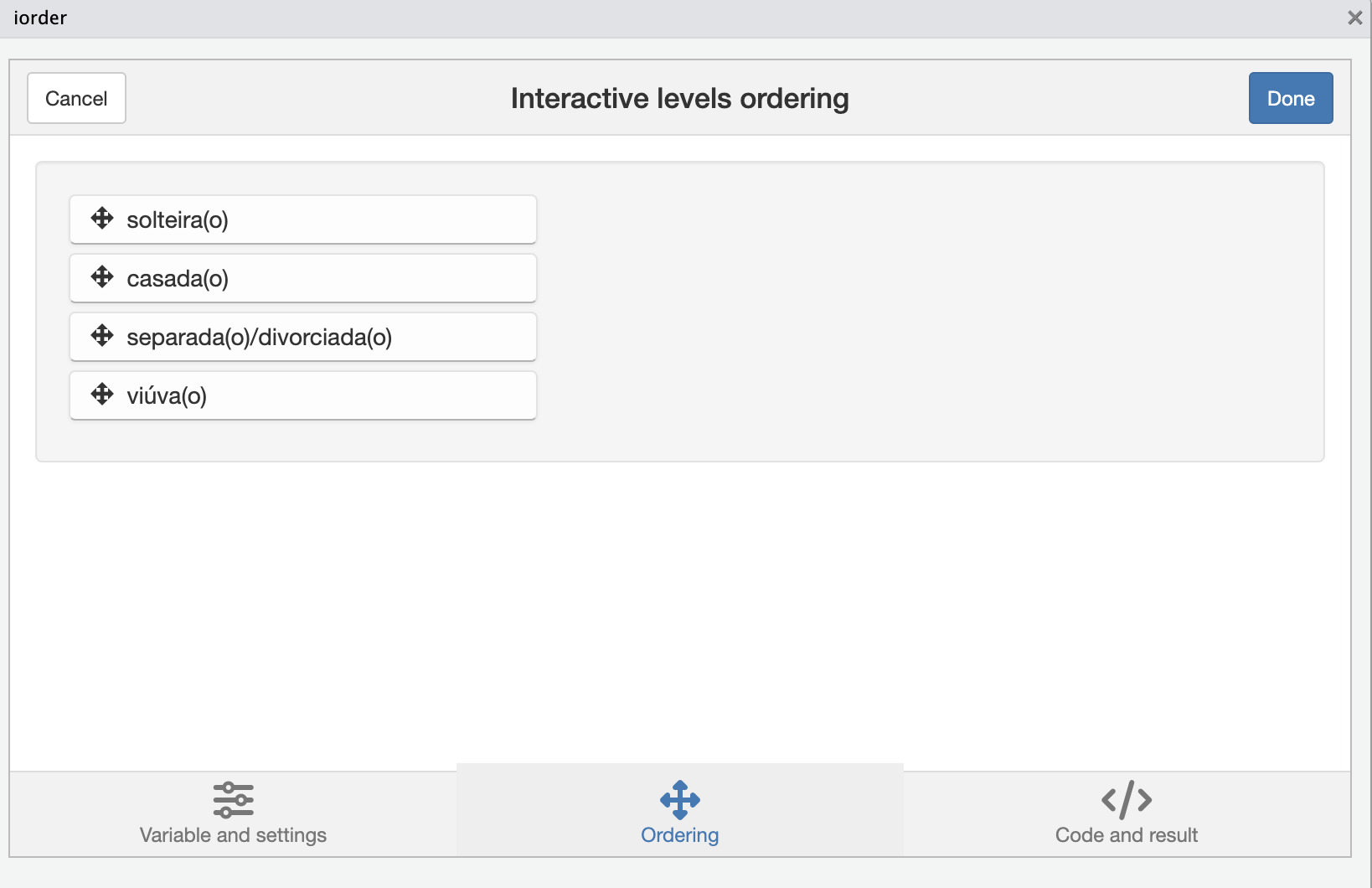This screenshot has width=1372, height=888.
Task: Click the empty area right of the levels list
Action: [921, 310]
